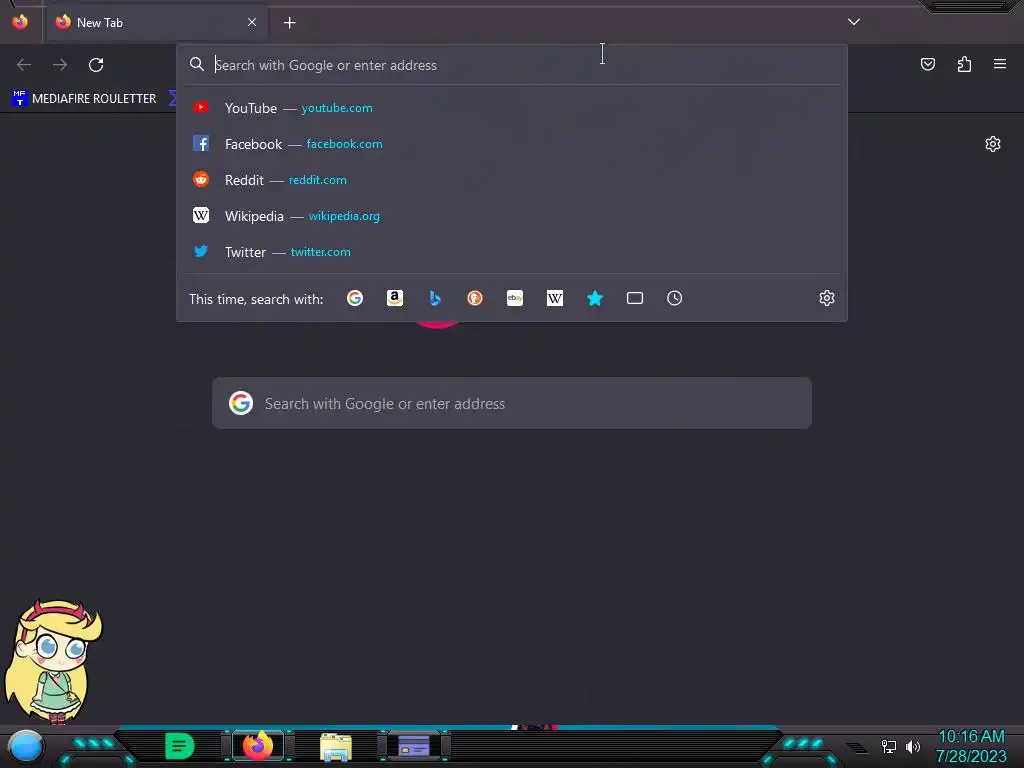Search in History clock icon
Viewport: 1024px width, 768px height.
(x=675, y=298)
